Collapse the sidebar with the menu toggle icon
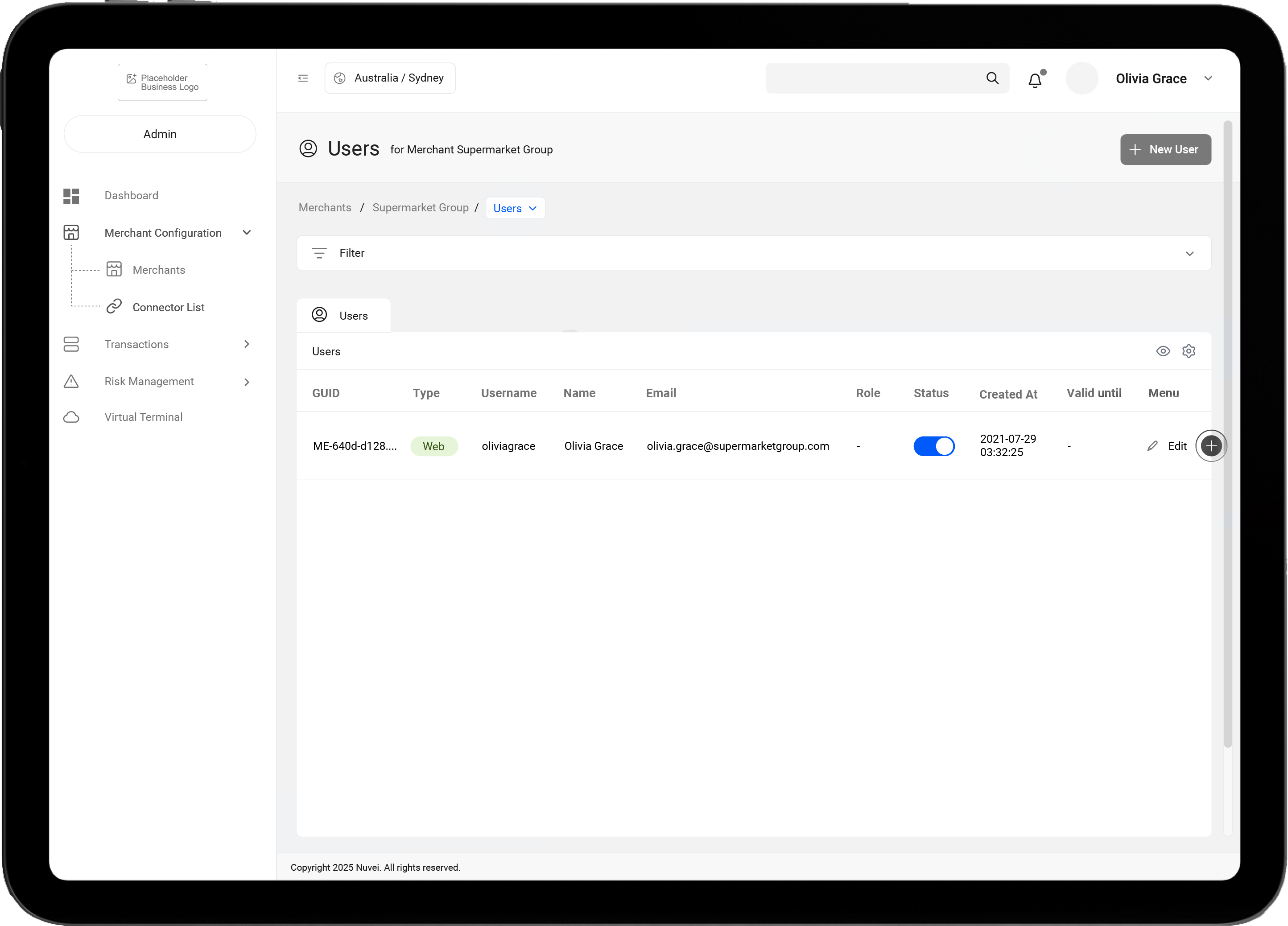 pos(303,78)
